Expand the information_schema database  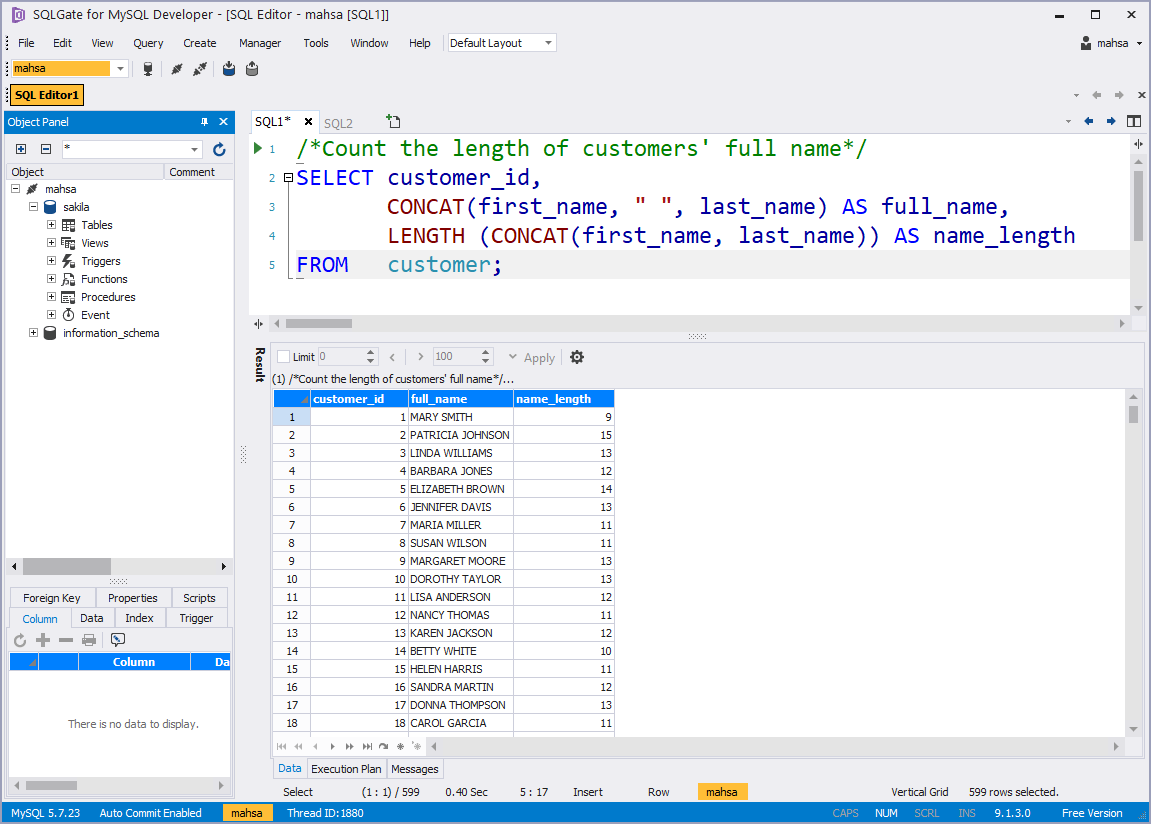[x=33, y=333]
